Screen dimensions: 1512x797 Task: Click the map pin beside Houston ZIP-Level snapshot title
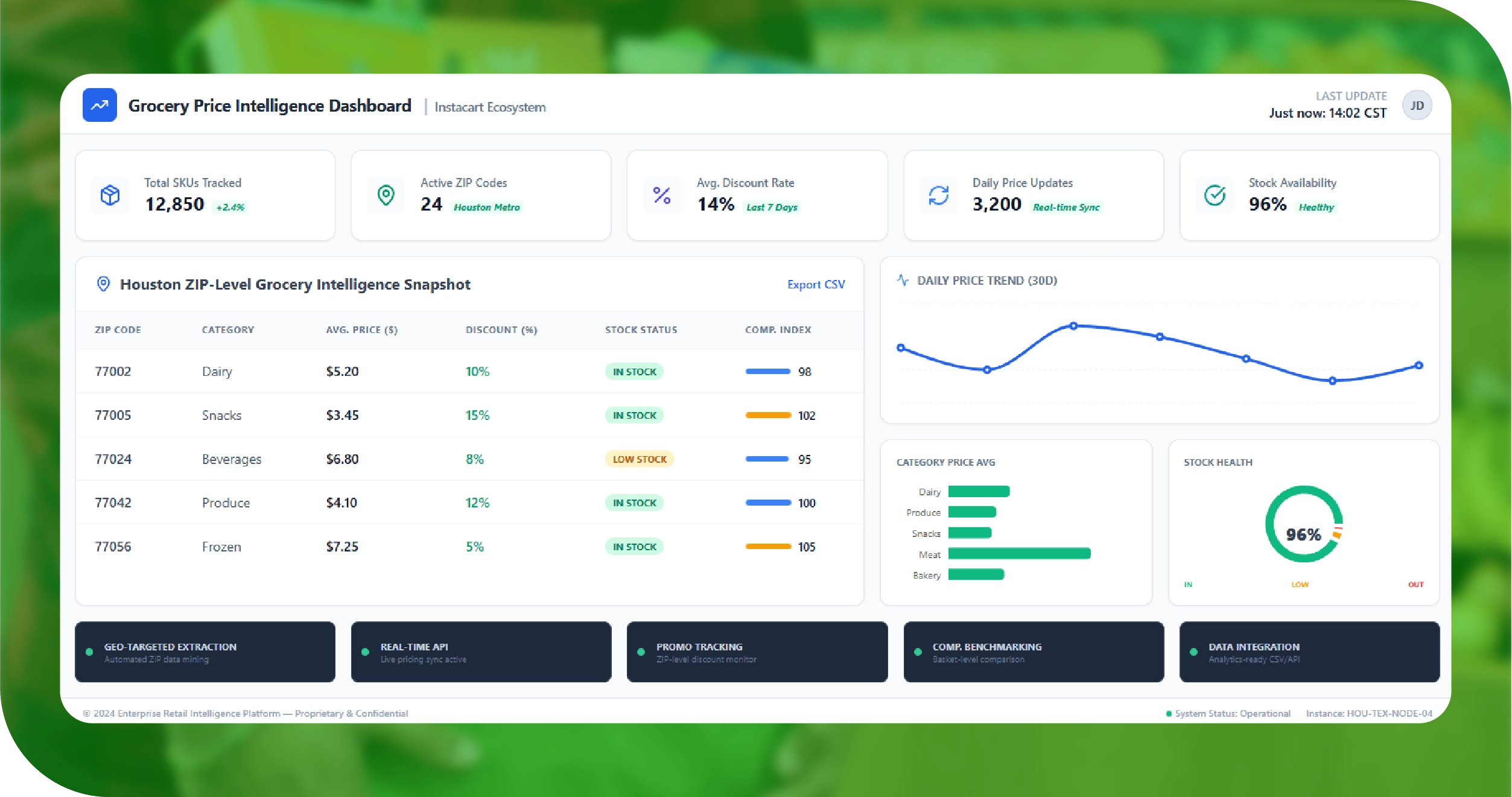(x=103, y=284)
